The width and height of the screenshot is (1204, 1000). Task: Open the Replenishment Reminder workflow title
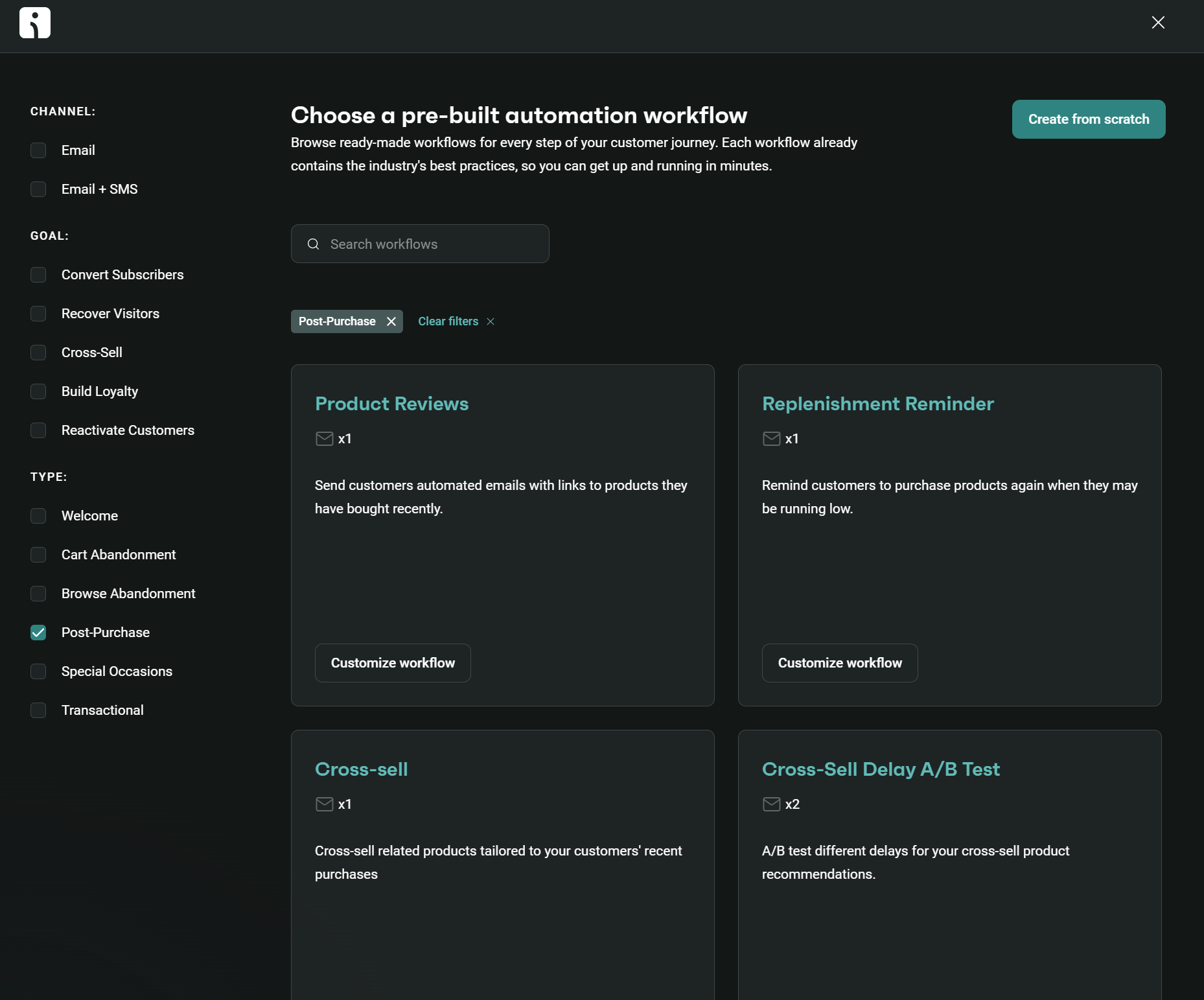(877, 404)
